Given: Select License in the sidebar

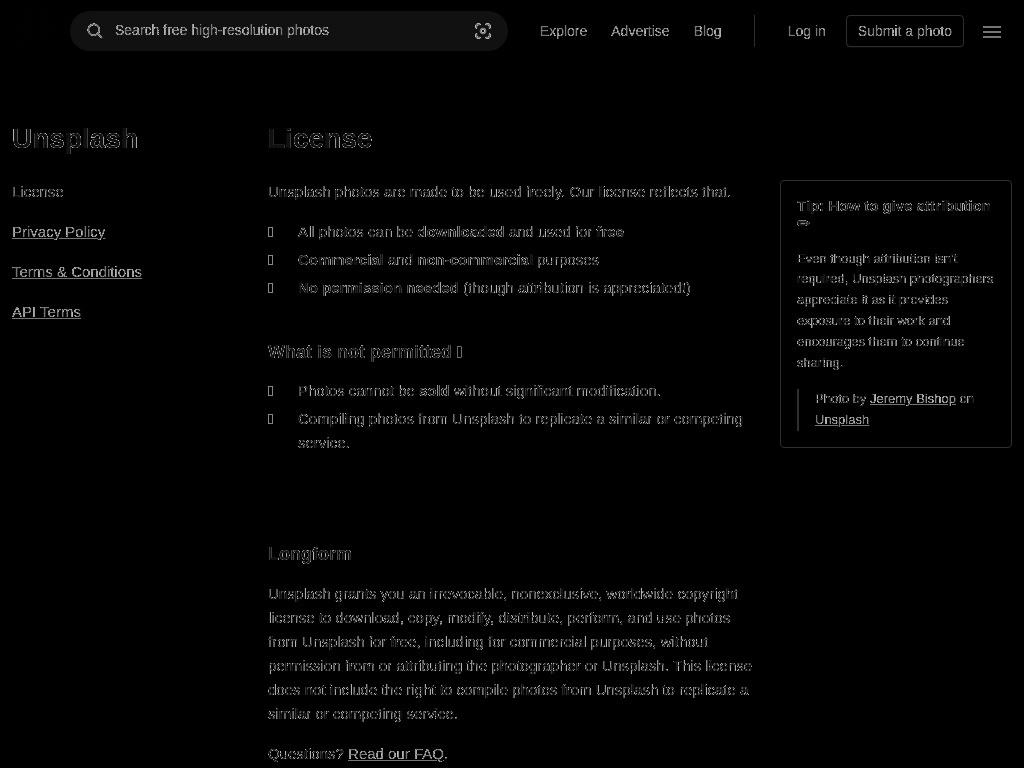Looking at the screenshot, I should pos(38,192).
